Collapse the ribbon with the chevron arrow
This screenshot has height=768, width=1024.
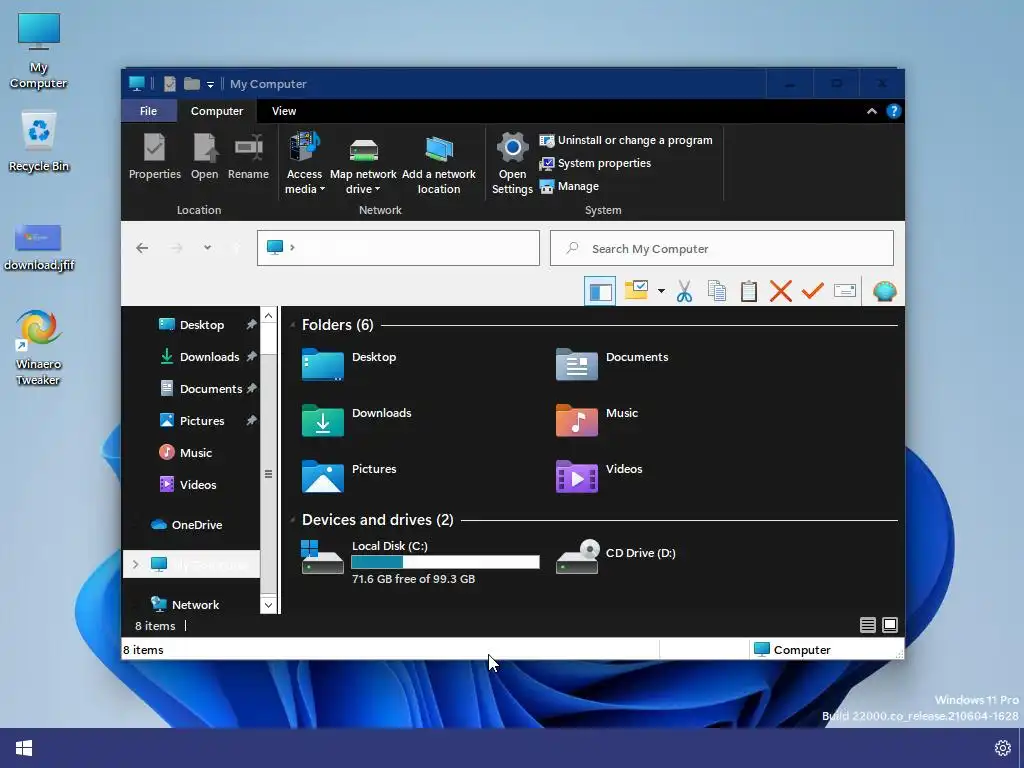tap(872, 111)
